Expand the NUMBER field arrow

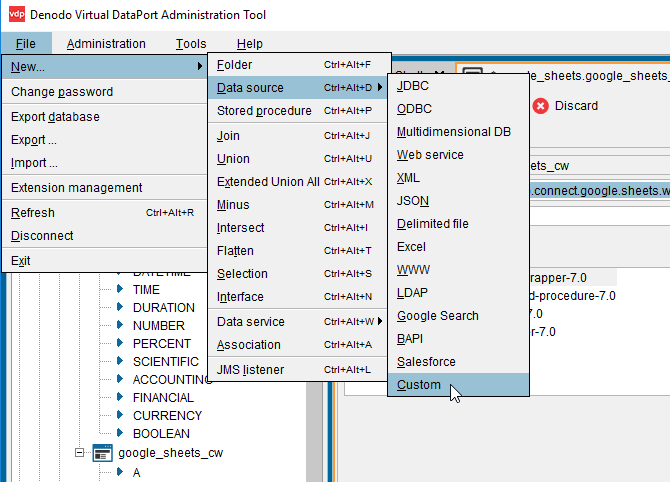(x=120, y=325)
